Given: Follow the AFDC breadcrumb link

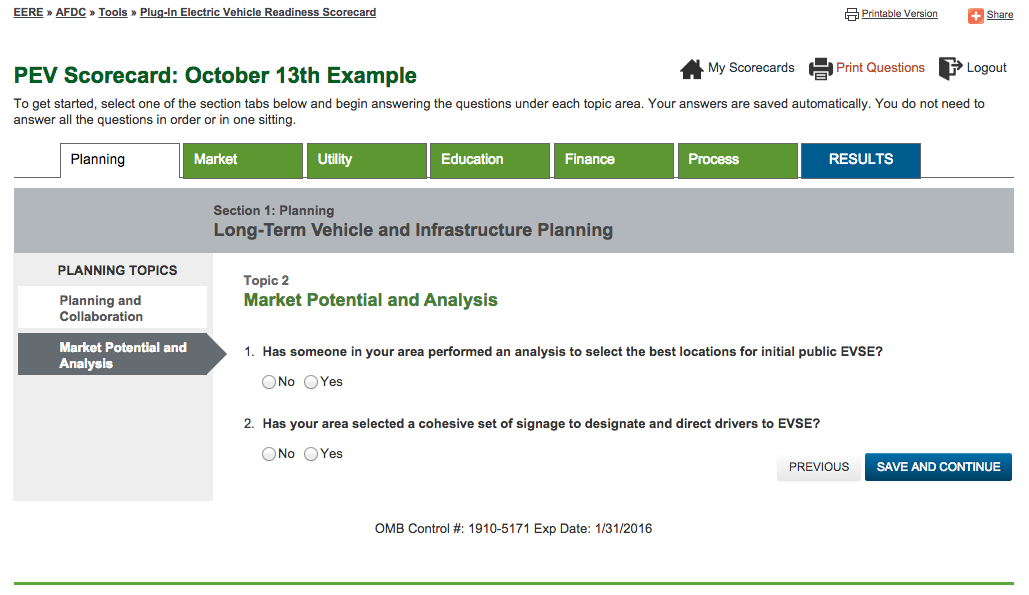Looking at the screenshot, I should 70,13.
